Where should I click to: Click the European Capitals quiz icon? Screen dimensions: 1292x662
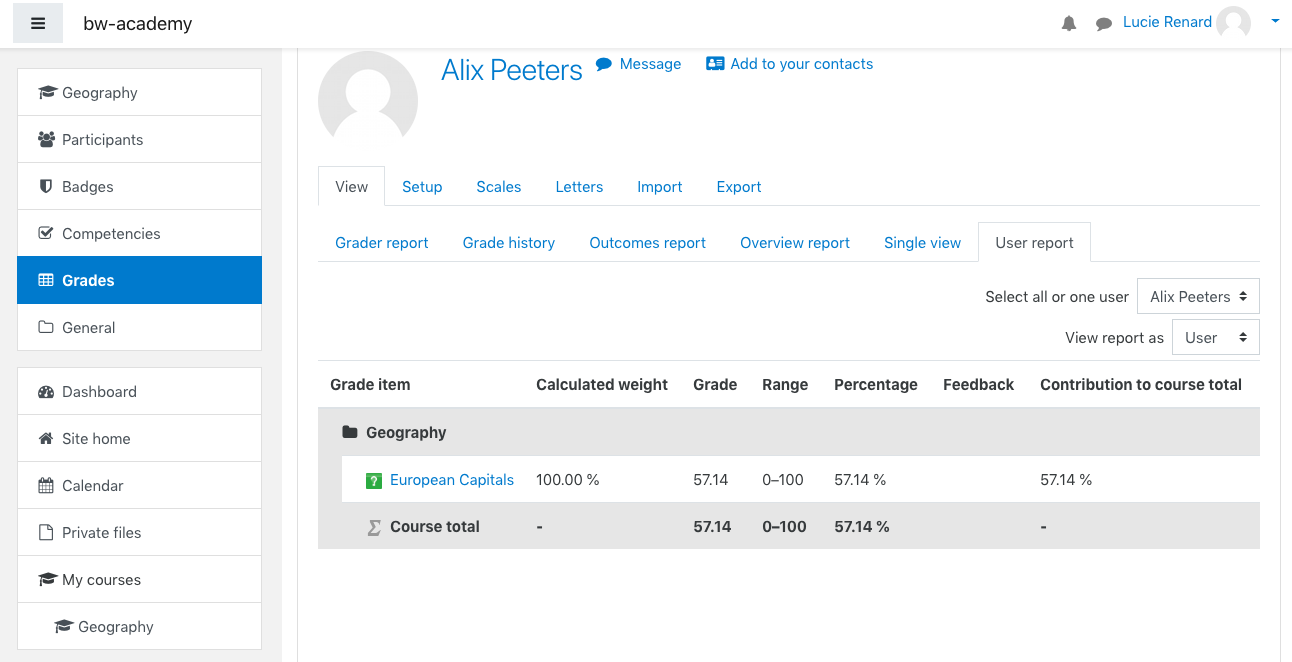pos(374,480)
